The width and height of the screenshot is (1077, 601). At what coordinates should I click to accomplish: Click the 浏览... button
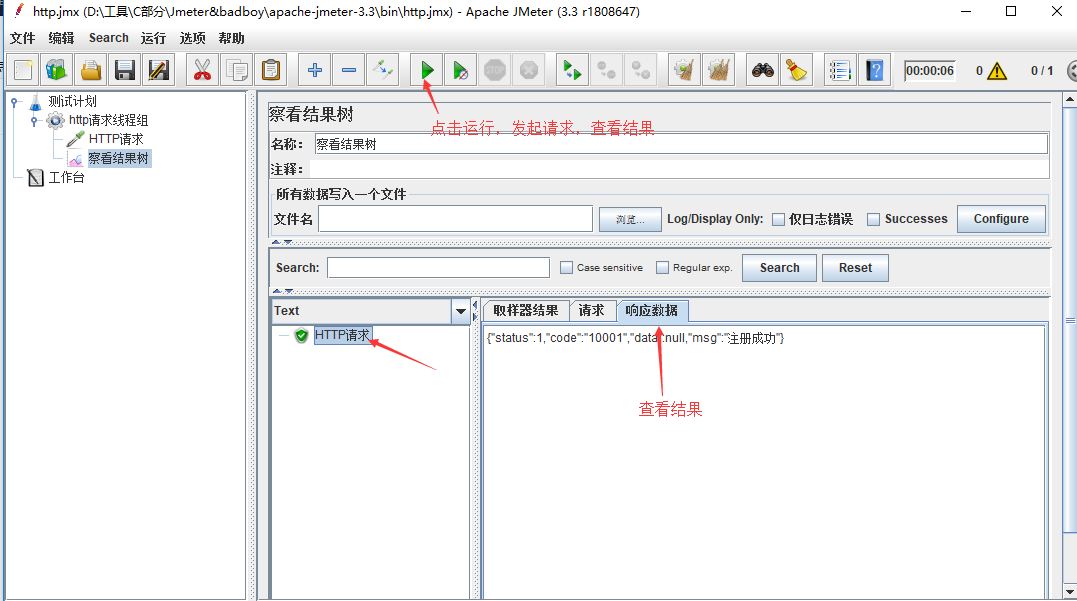[x=630, y=219]
